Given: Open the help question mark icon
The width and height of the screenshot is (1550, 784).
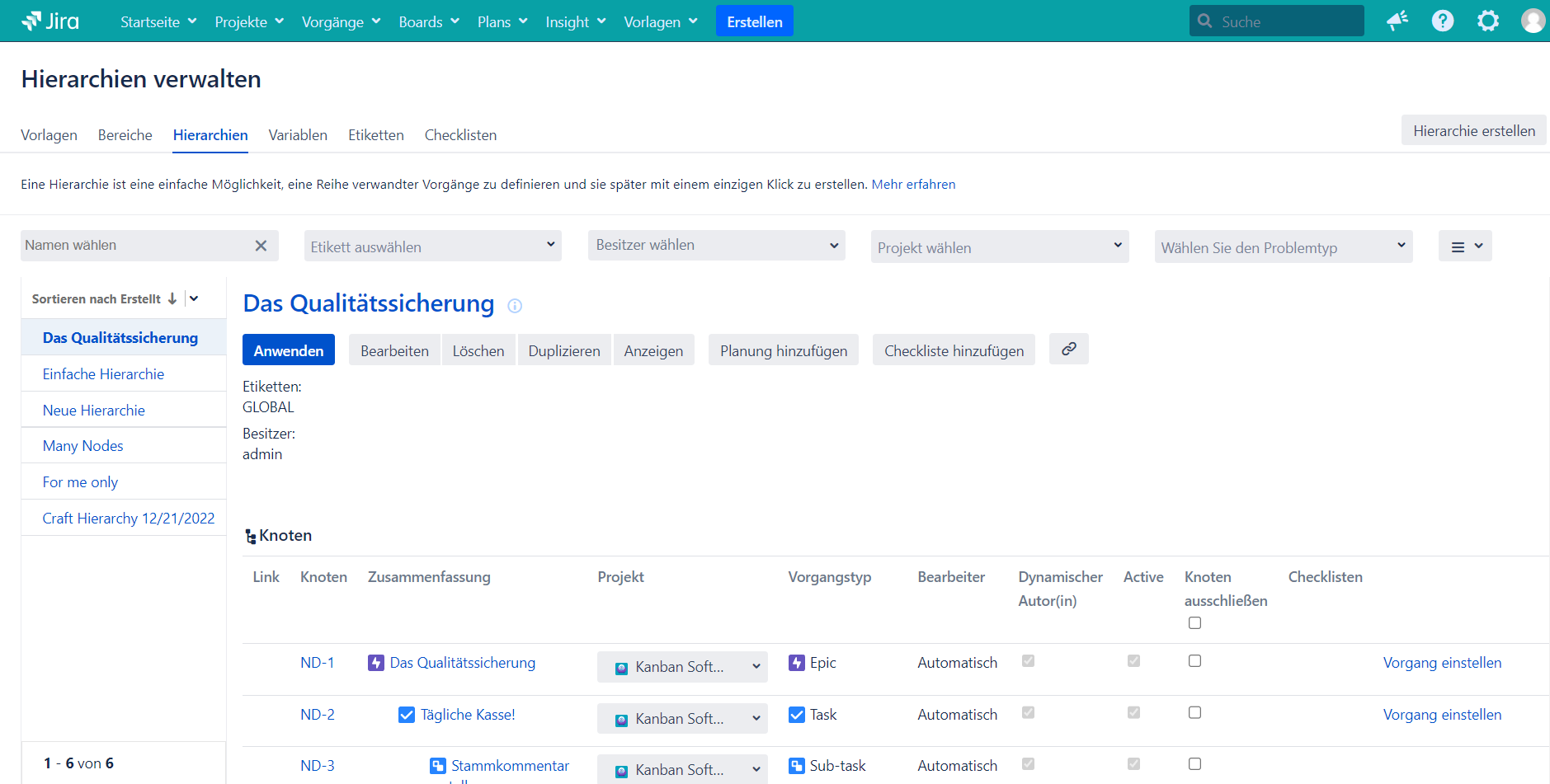Looking at the screenshot, I should (x=1442, y=21).
